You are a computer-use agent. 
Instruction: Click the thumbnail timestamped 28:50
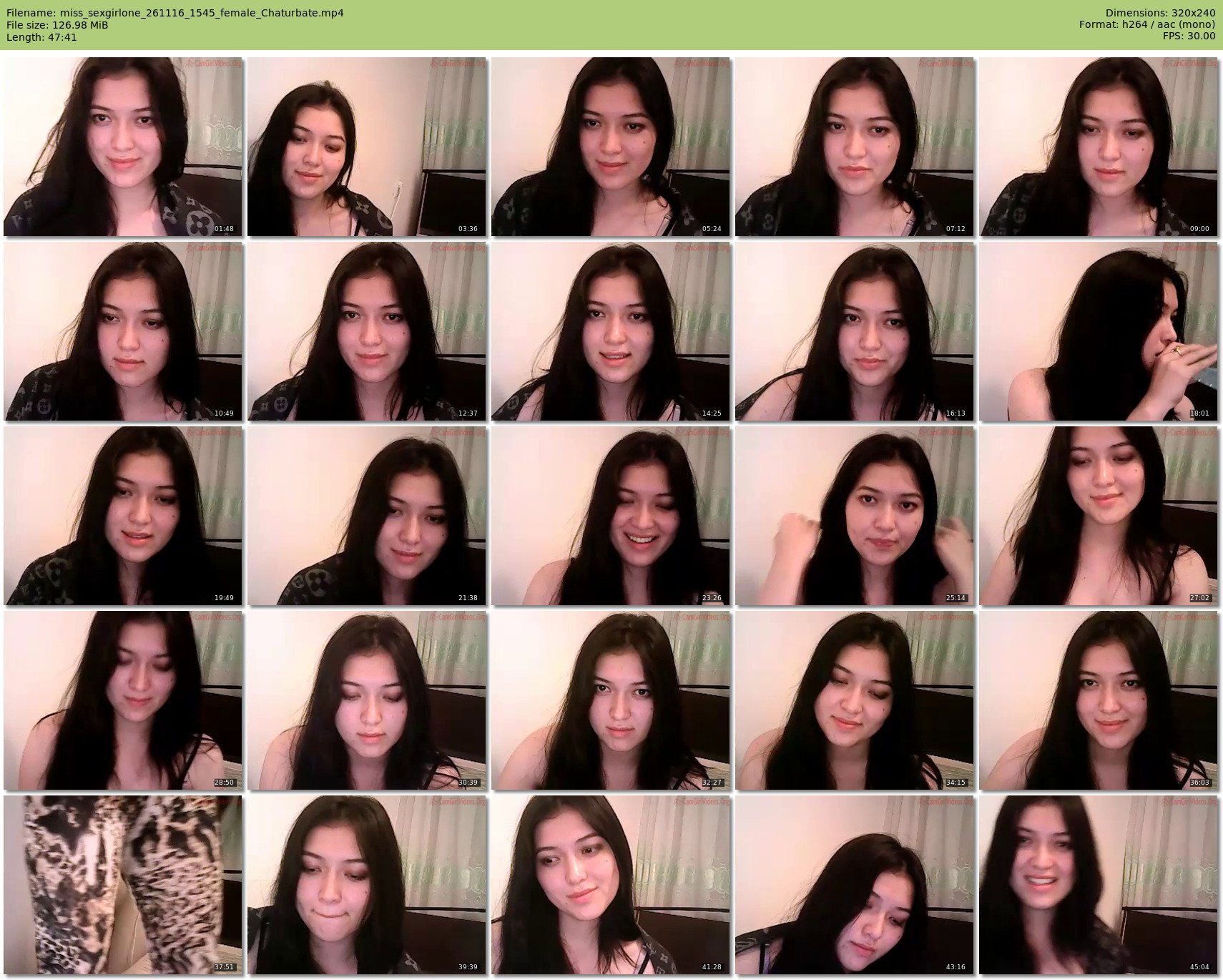pos(123,700)
